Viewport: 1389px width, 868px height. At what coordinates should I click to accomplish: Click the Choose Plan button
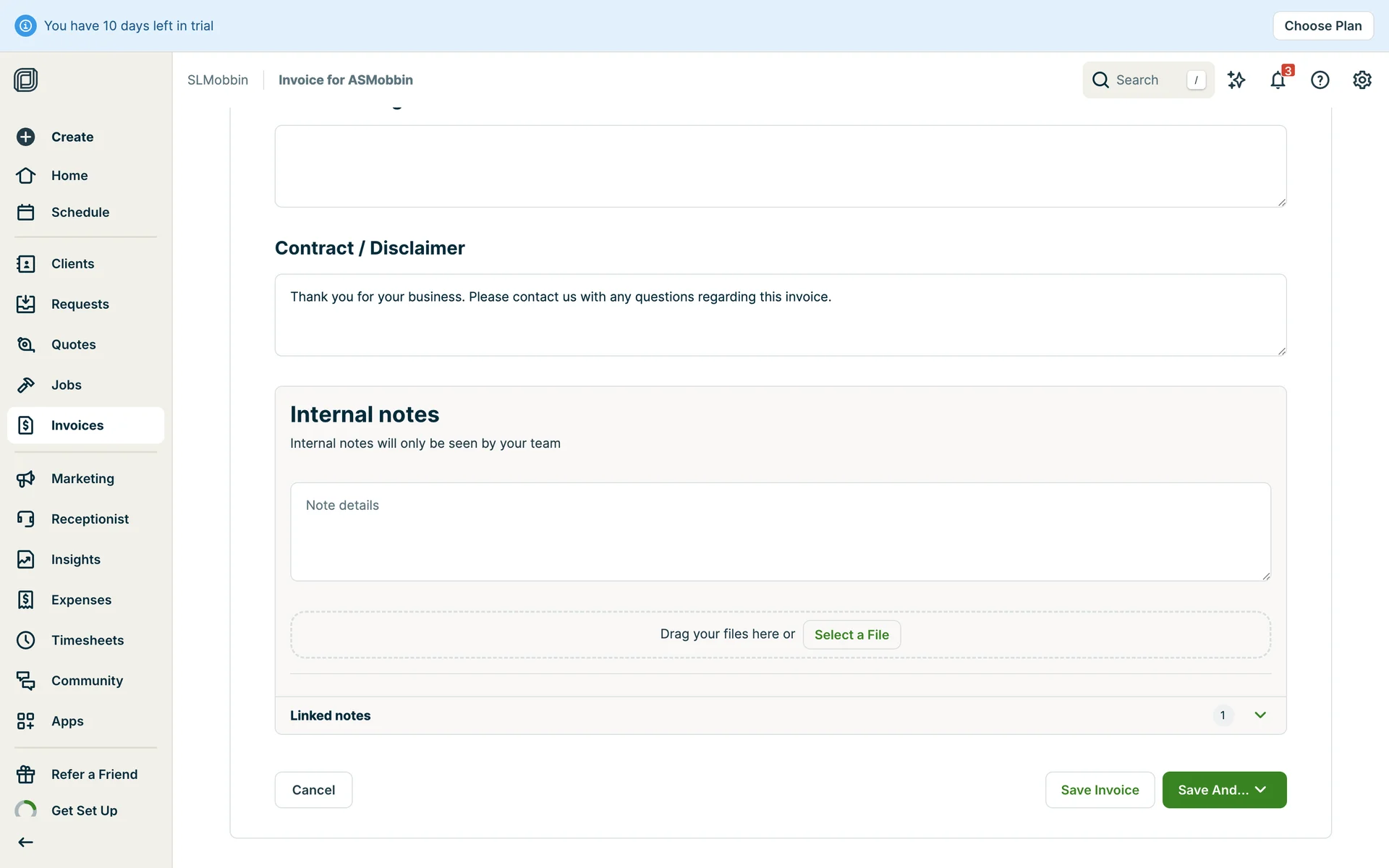point(1322,26)
